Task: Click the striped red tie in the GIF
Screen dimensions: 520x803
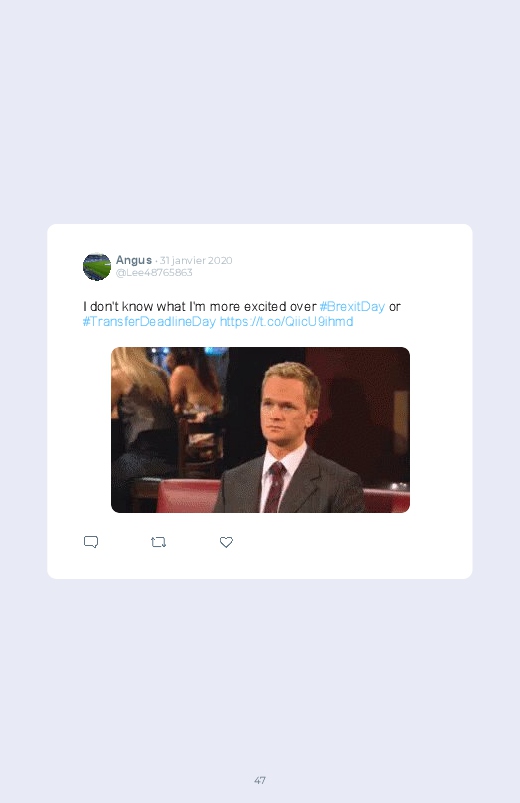Action: coord(275,485)
